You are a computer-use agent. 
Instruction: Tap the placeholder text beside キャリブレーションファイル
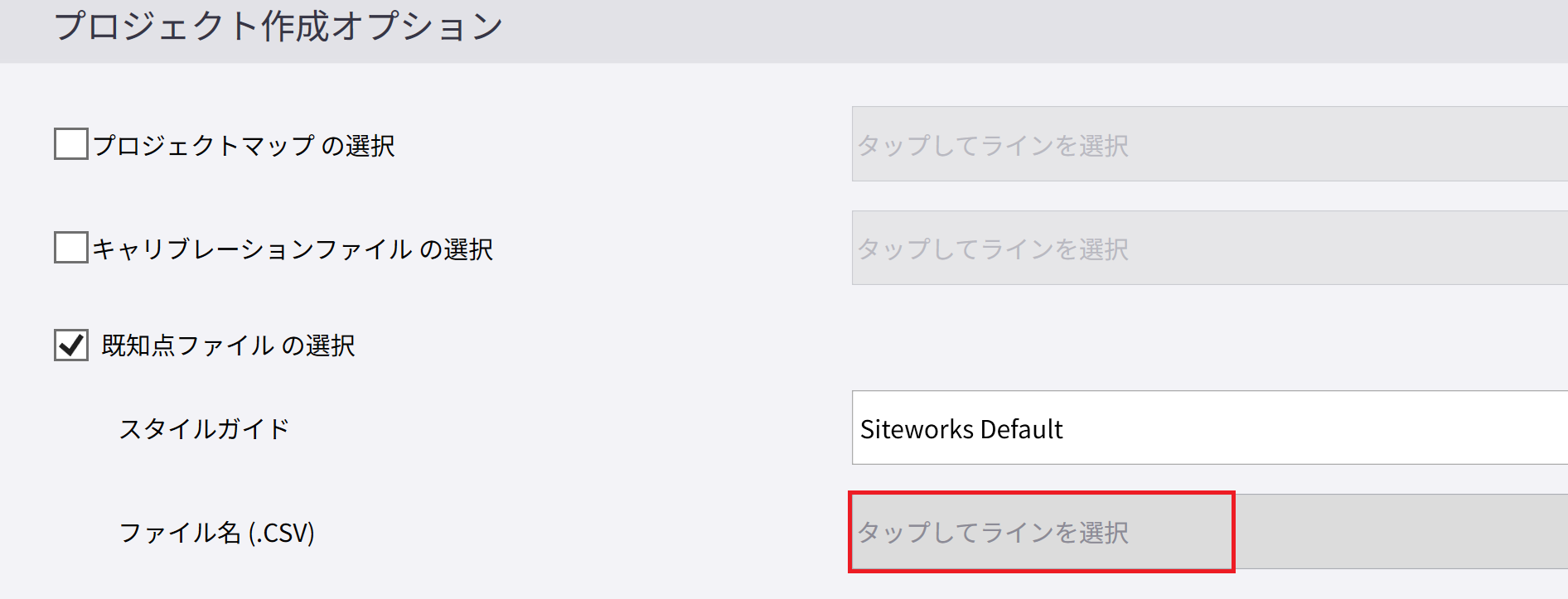tap(993, 249)
